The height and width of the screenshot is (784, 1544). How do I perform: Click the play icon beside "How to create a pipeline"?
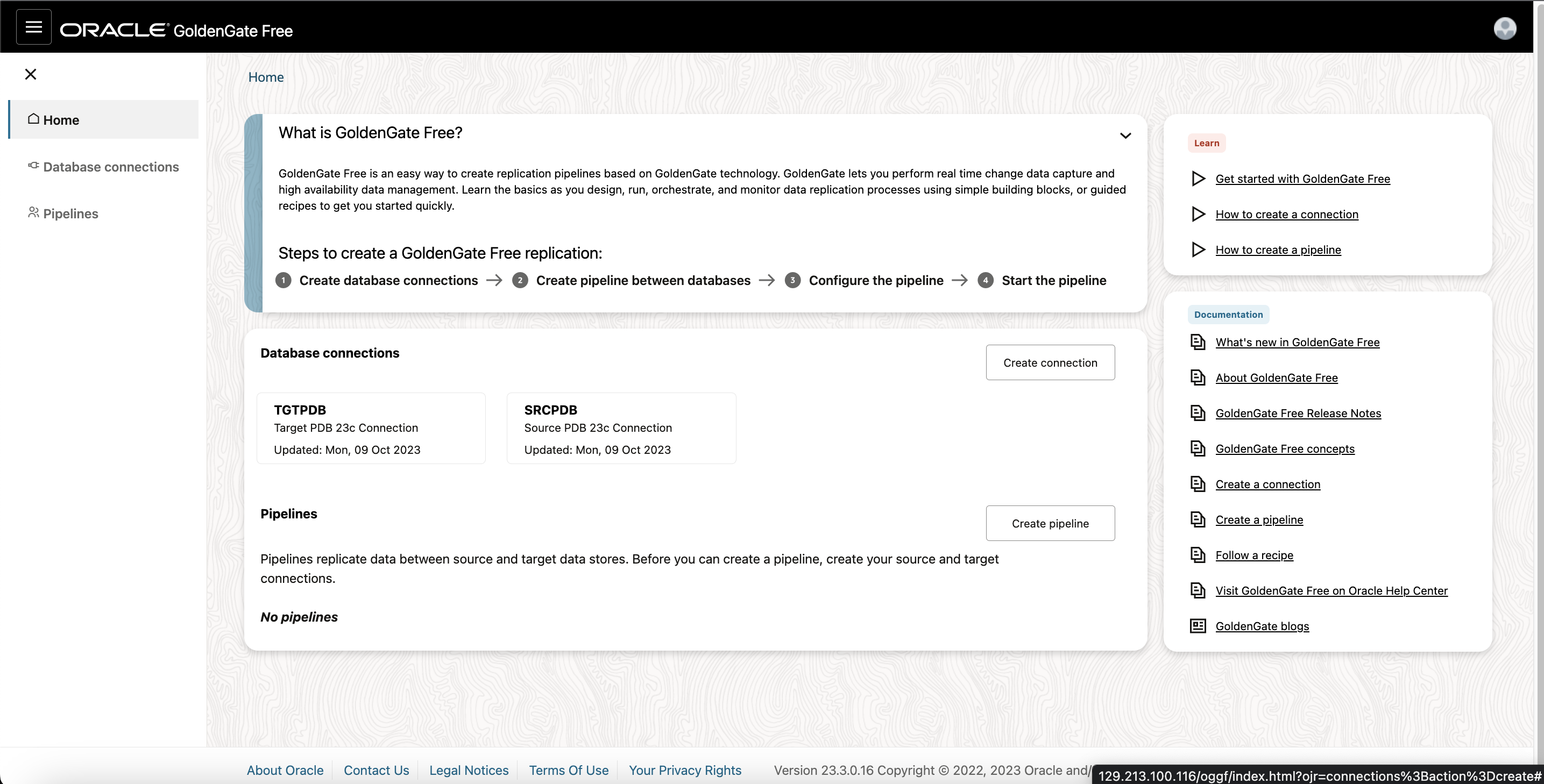pos(1198,250)
